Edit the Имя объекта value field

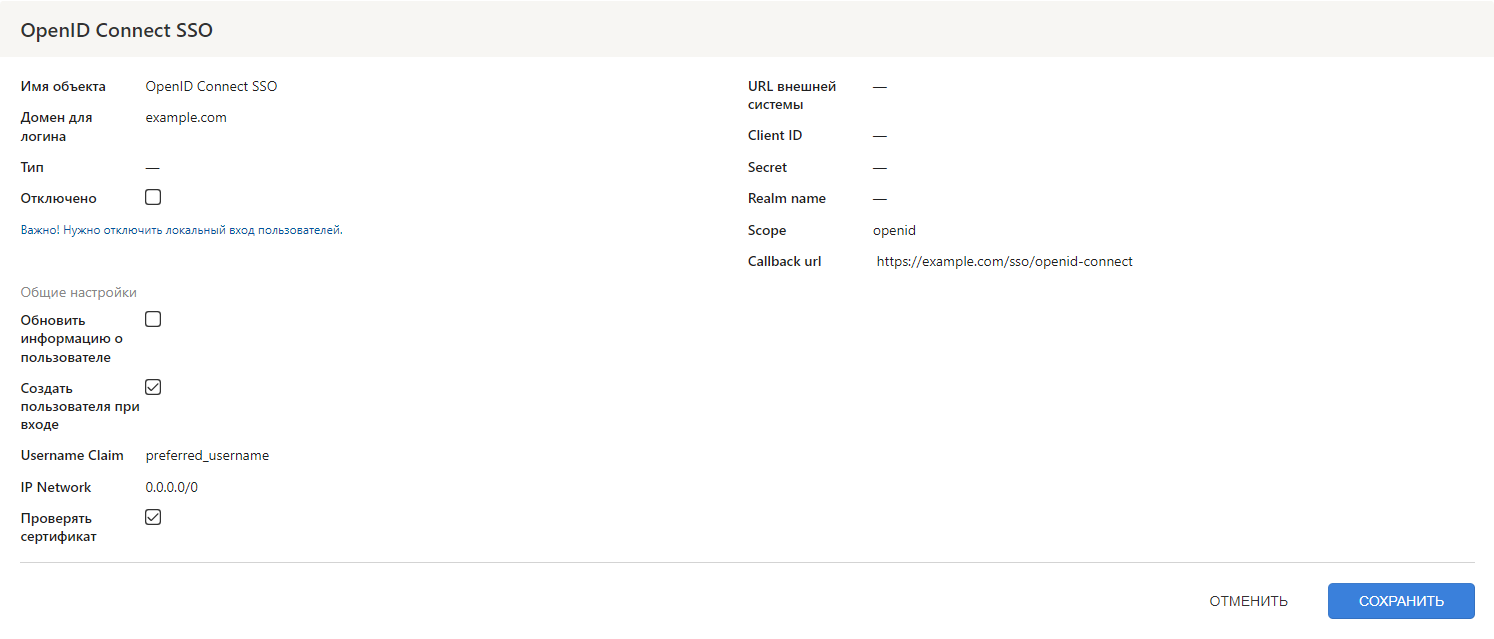(211, 86)
